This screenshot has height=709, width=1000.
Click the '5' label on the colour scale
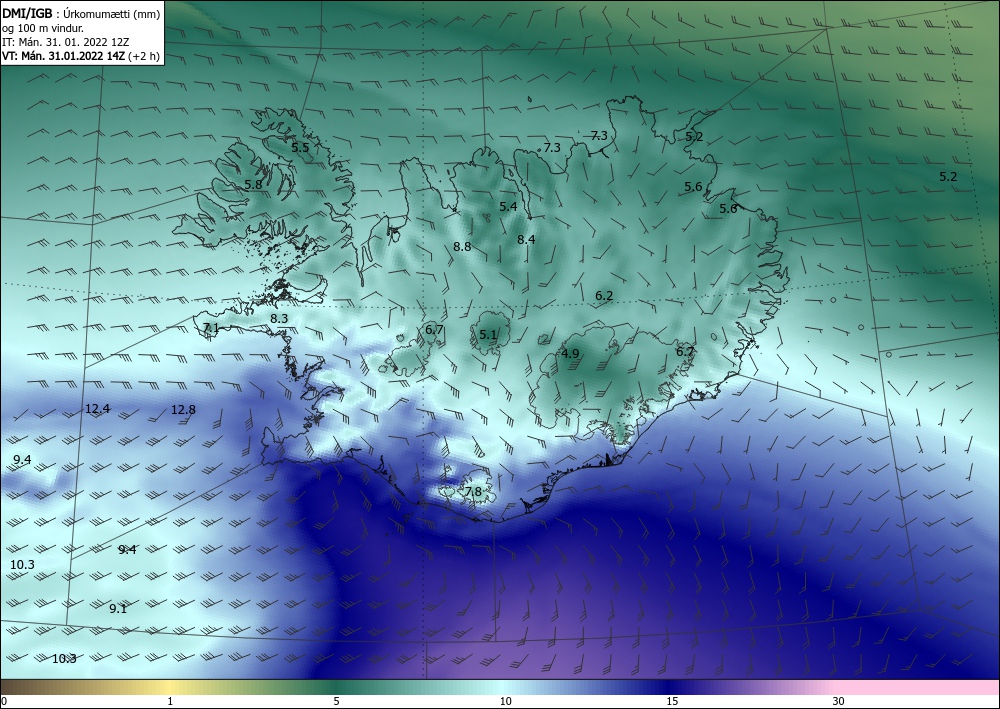click(336, 701)
